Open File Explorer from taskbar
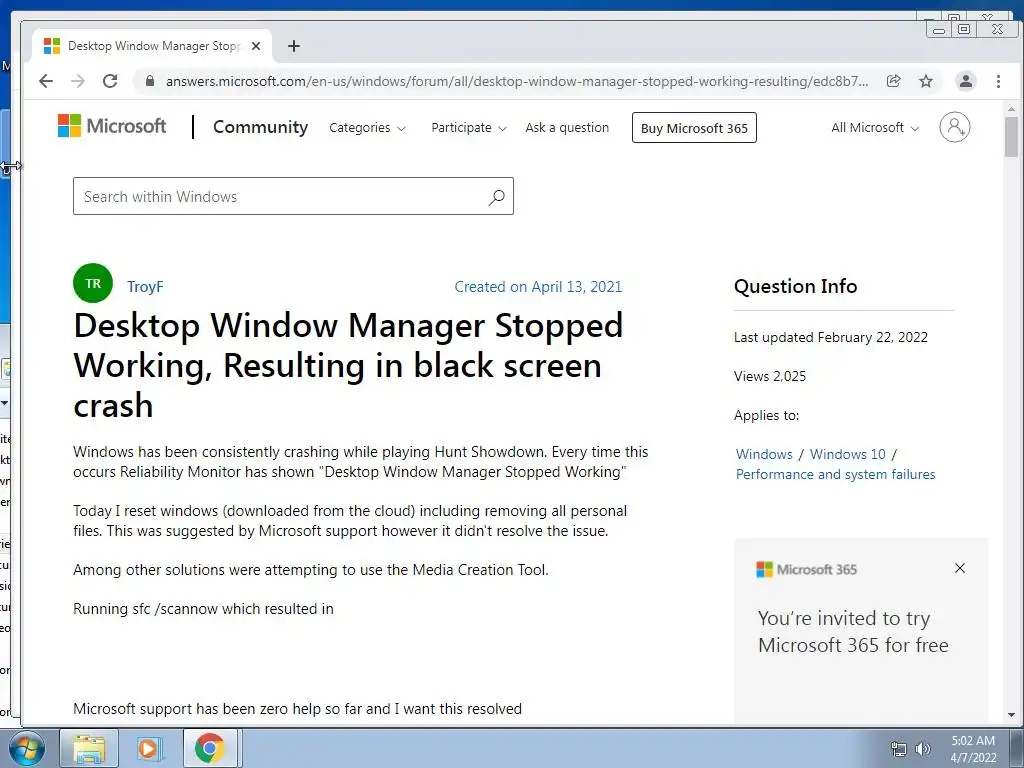1024x768 pixels. point(89,748)
